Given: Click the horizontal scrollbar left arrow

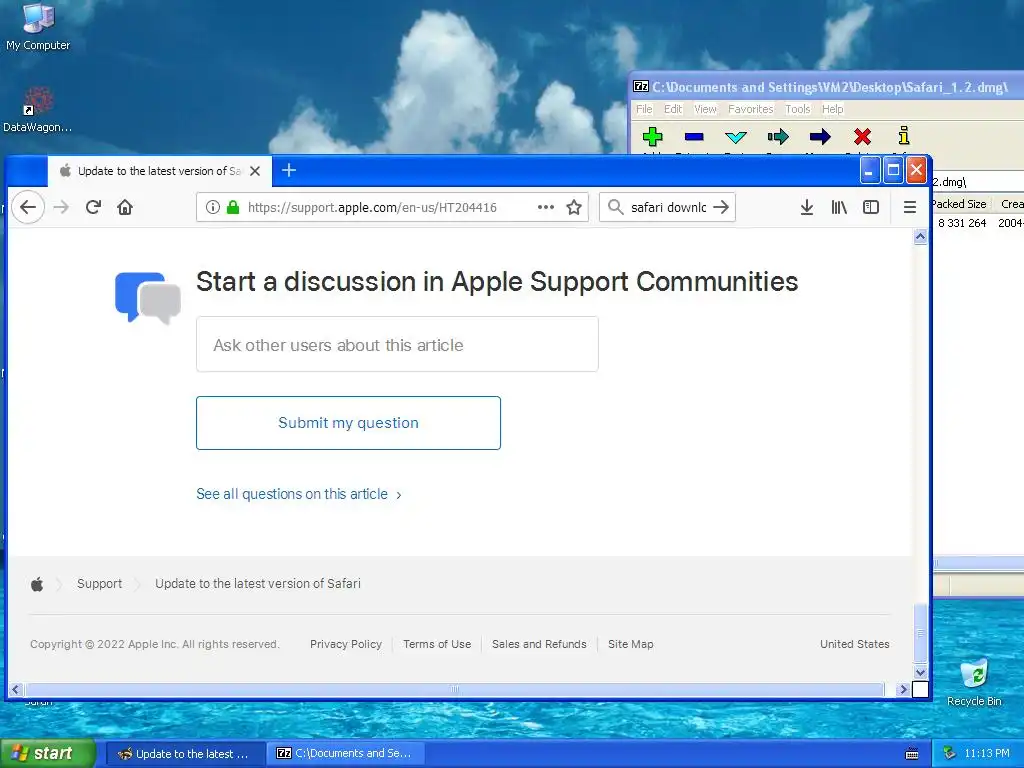Looking at the screenshot, I should click(x=16, y=689).
